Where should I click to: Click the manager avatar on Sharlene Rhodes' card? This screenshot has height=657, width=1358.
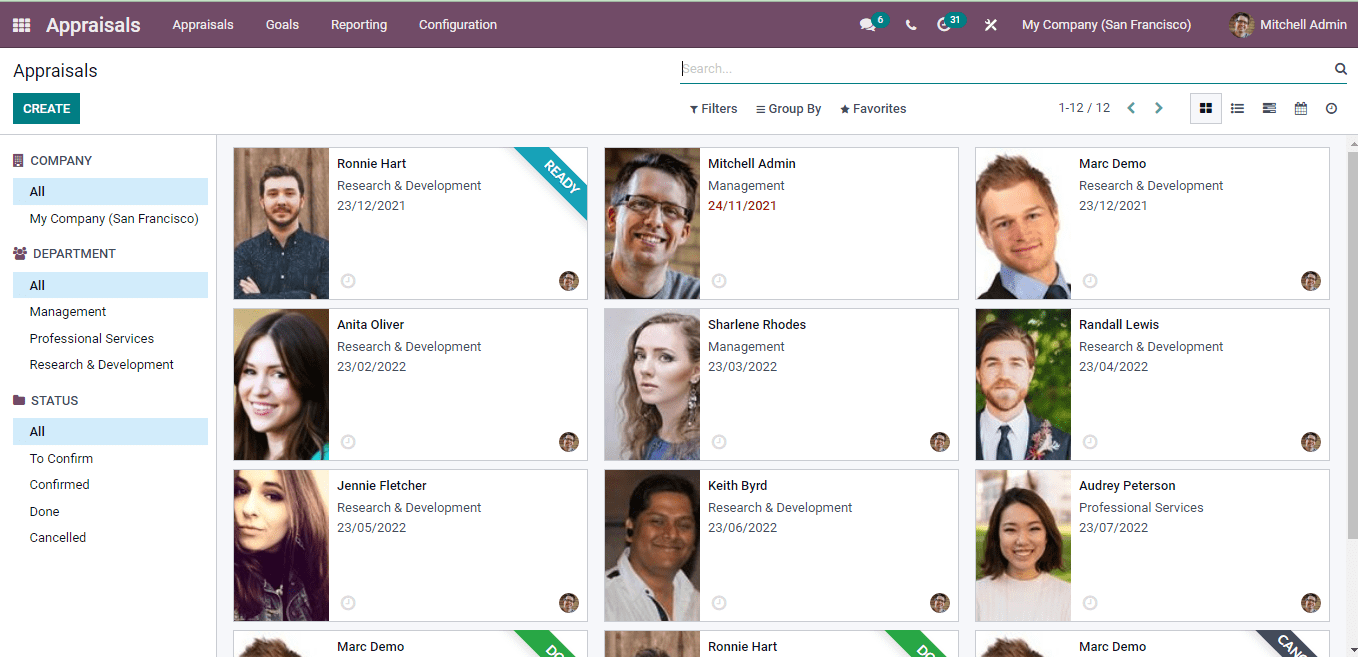click(940, 442)
